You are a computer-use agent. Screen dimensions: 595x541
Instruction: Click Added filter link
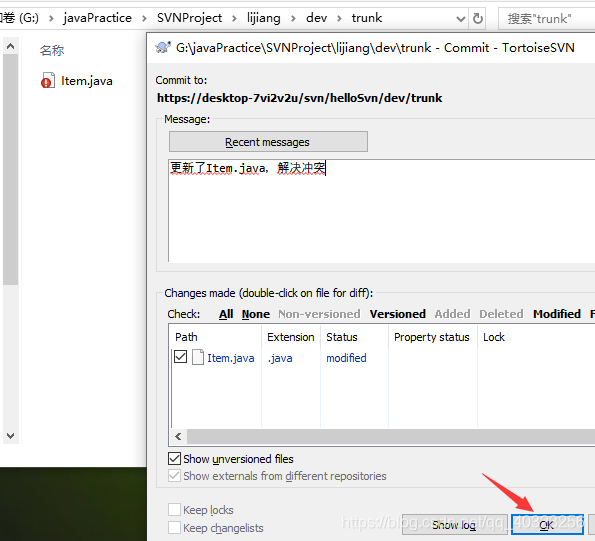452,314
